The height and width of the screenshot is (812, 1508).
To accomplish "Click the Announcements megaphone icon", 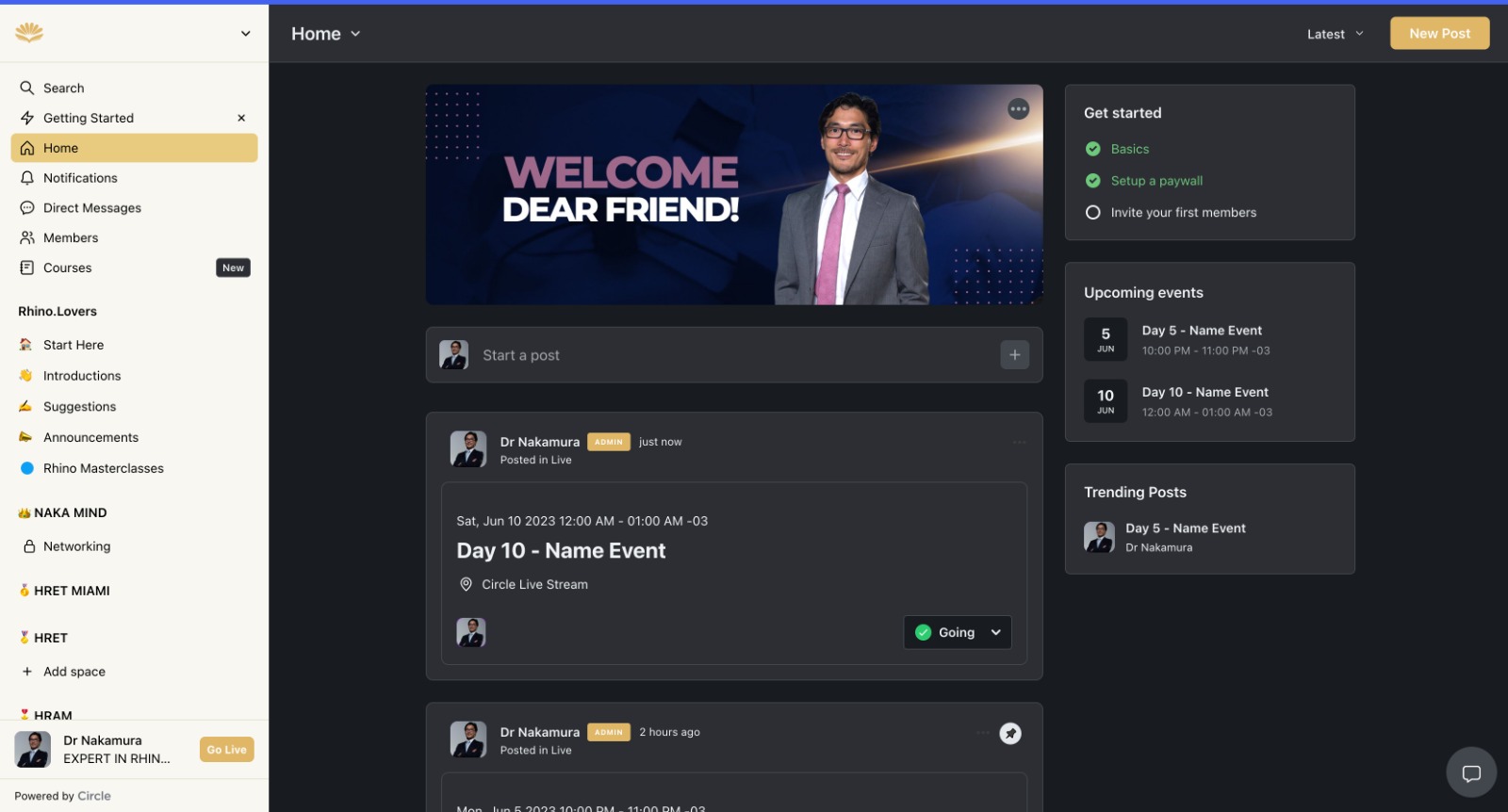I will coord(25,437).
